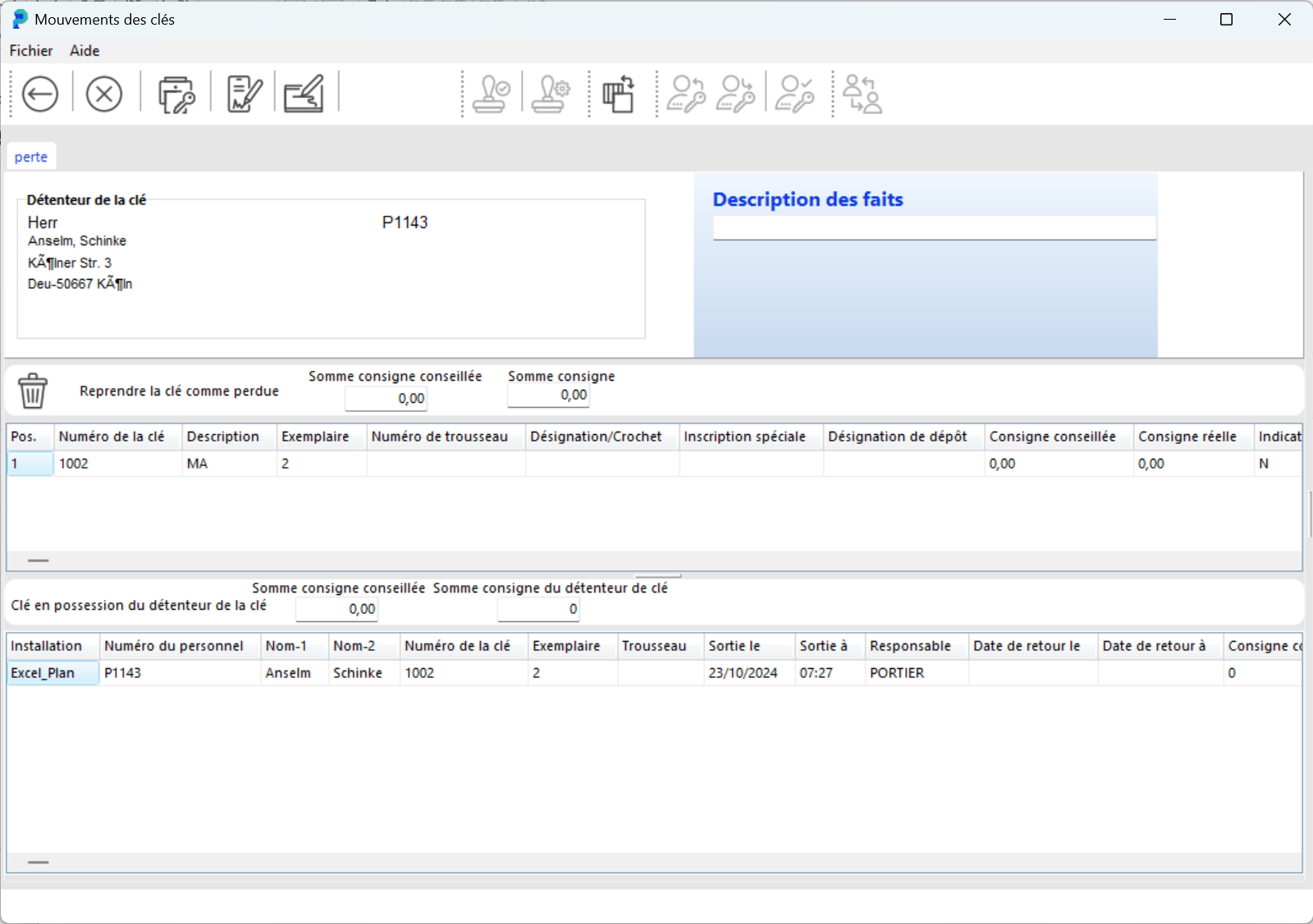This screenshot has height=924, width=1313.
Task: Click the Sortie le column header
Action: tap(734, 646)
